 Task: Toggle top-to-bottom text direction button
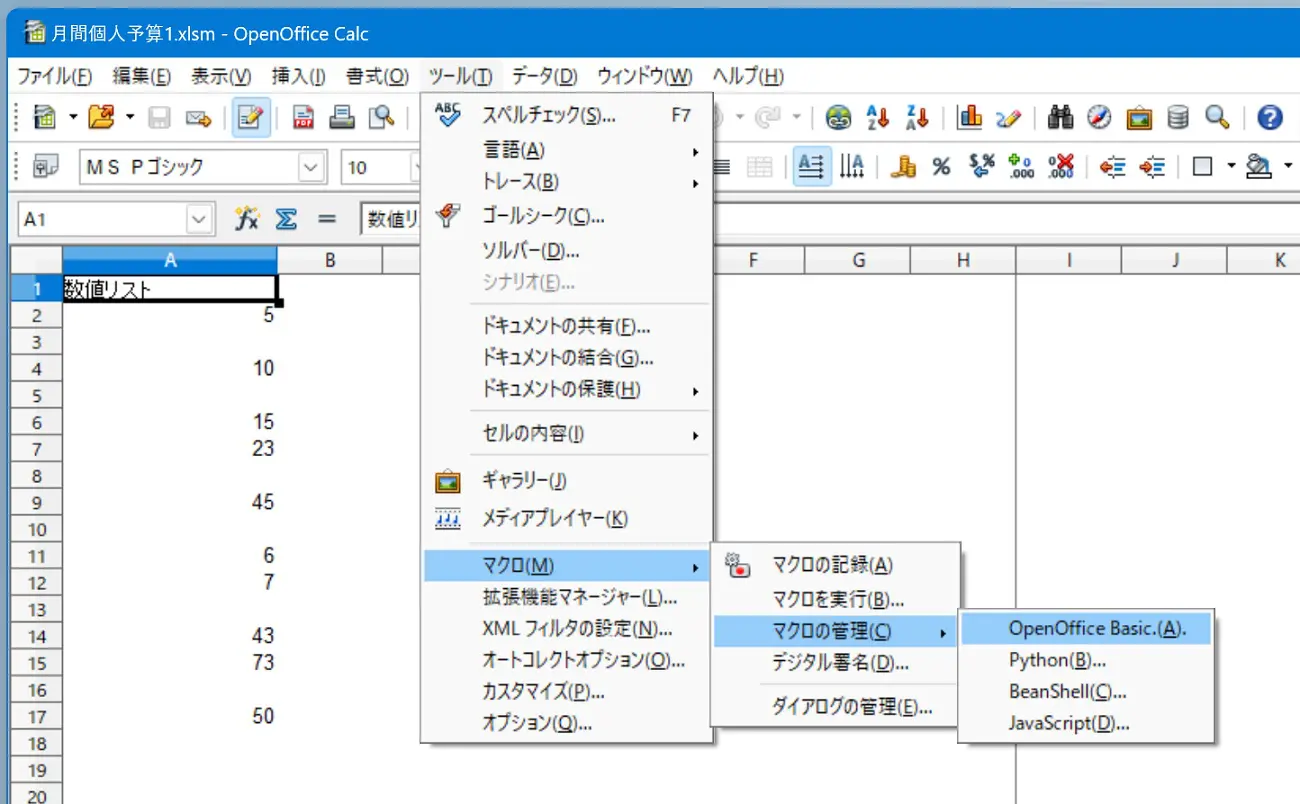852,167
